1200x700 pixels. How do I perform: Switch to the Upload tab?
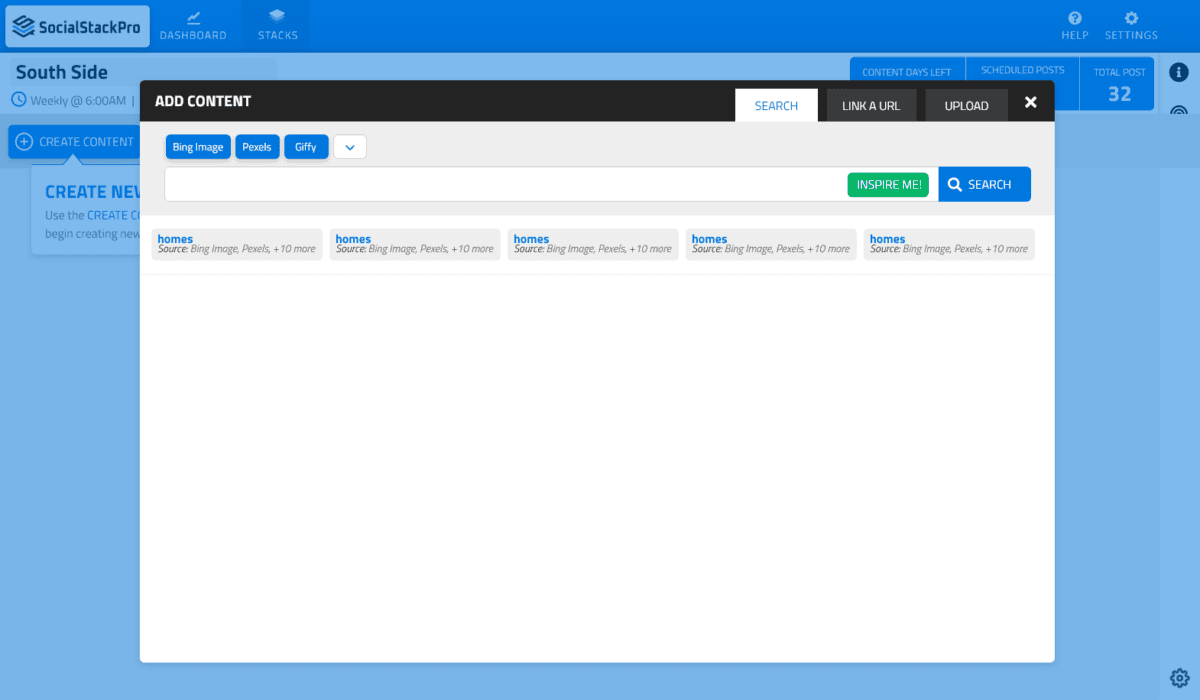pos(966,105)
